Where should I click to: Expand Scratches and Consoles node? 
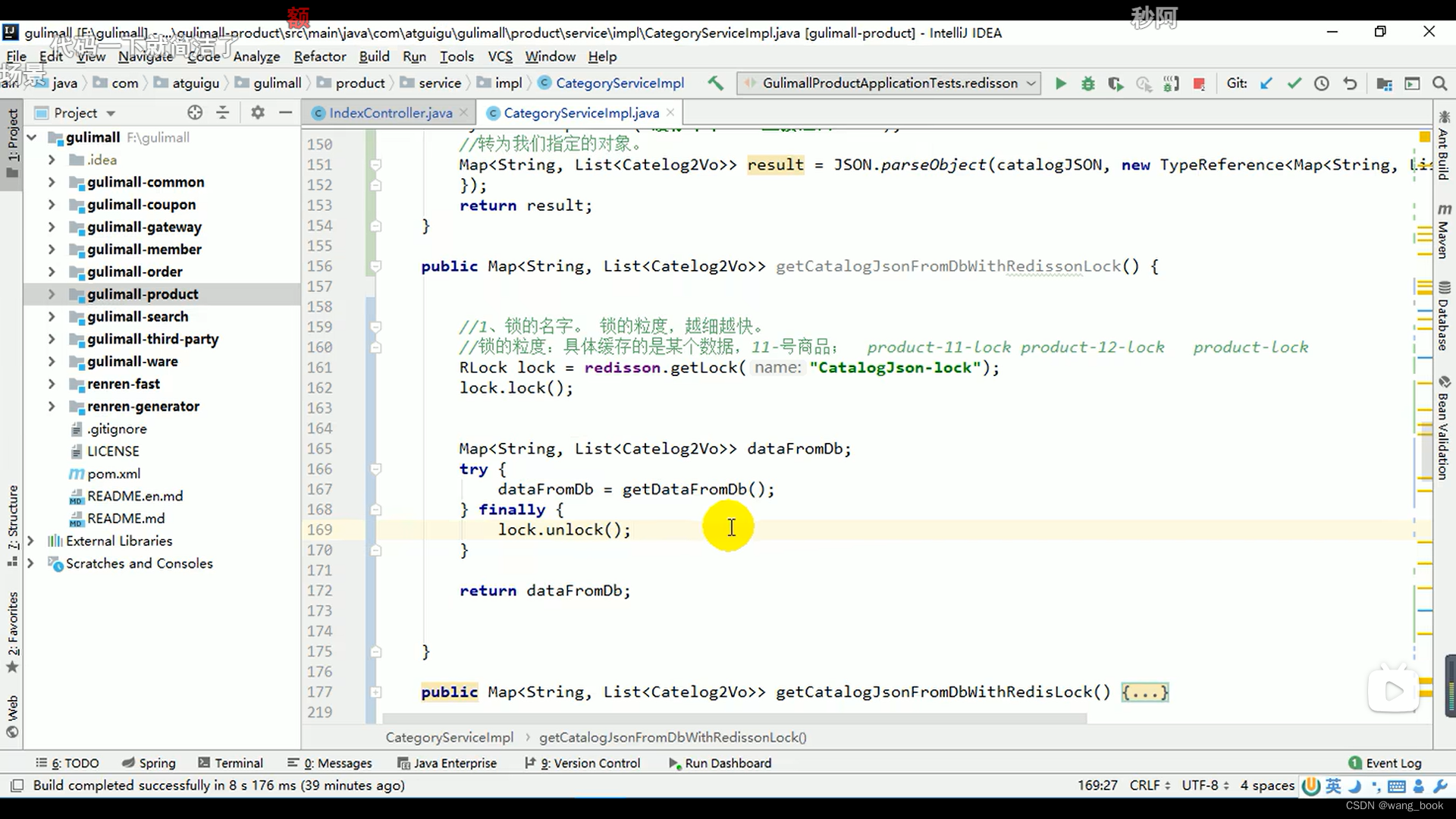pos(31,563)
